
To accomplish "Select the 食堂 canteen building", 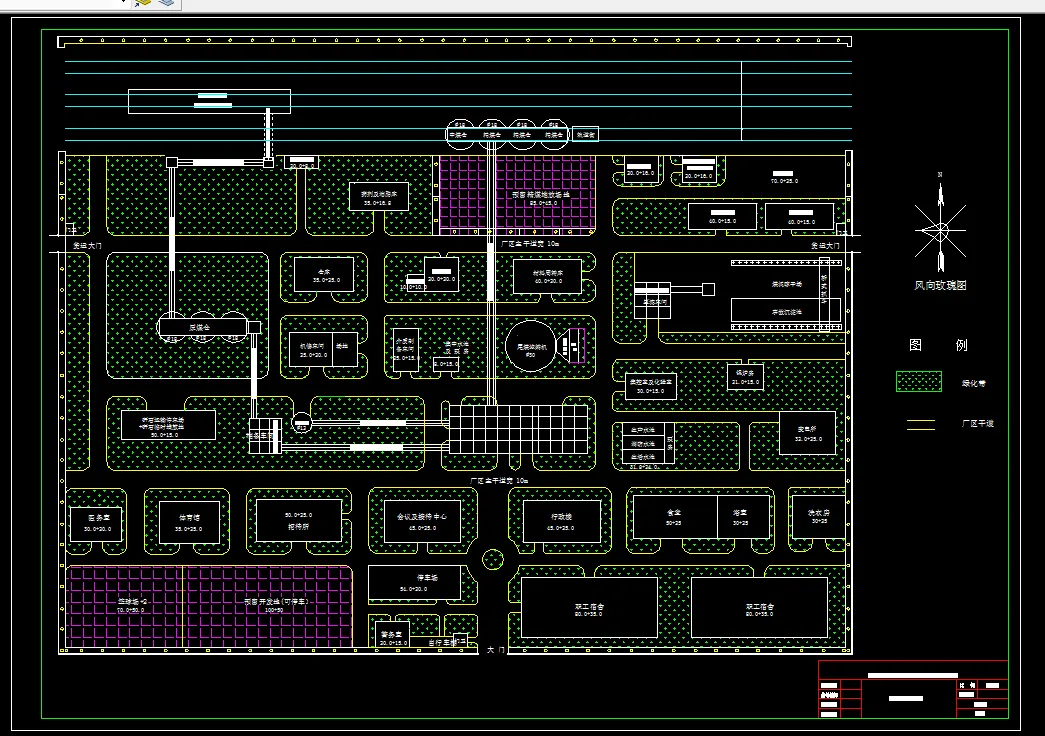I will point(674,518).
